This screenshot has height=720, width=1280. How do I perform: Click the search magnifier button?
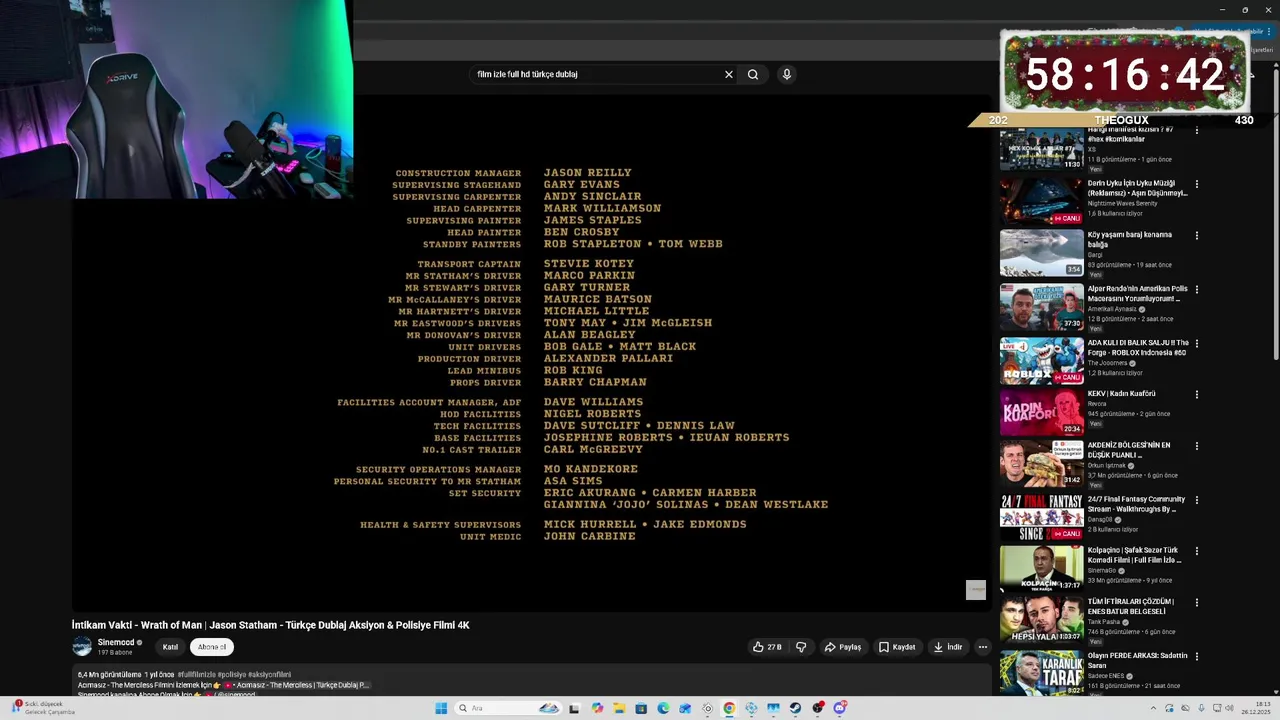pyautogui.click(x=753, y=74)
